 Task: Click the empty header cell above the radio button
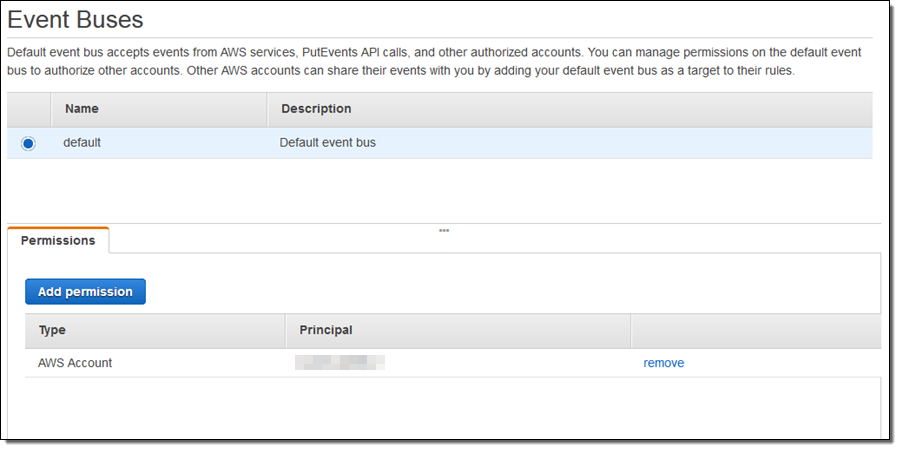28,109
